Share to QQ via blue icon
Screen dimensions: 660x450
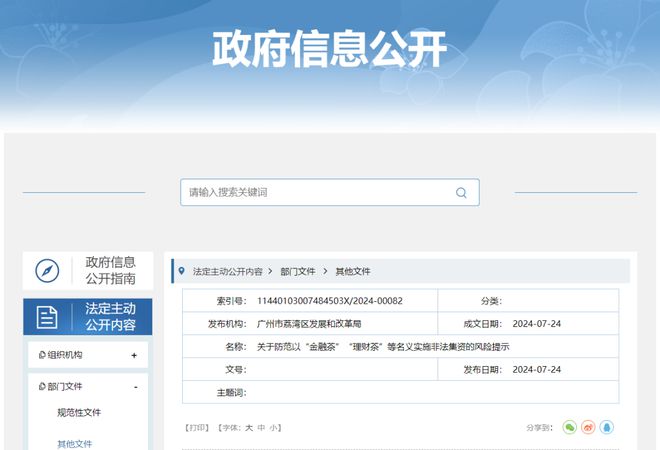[607, 427]
